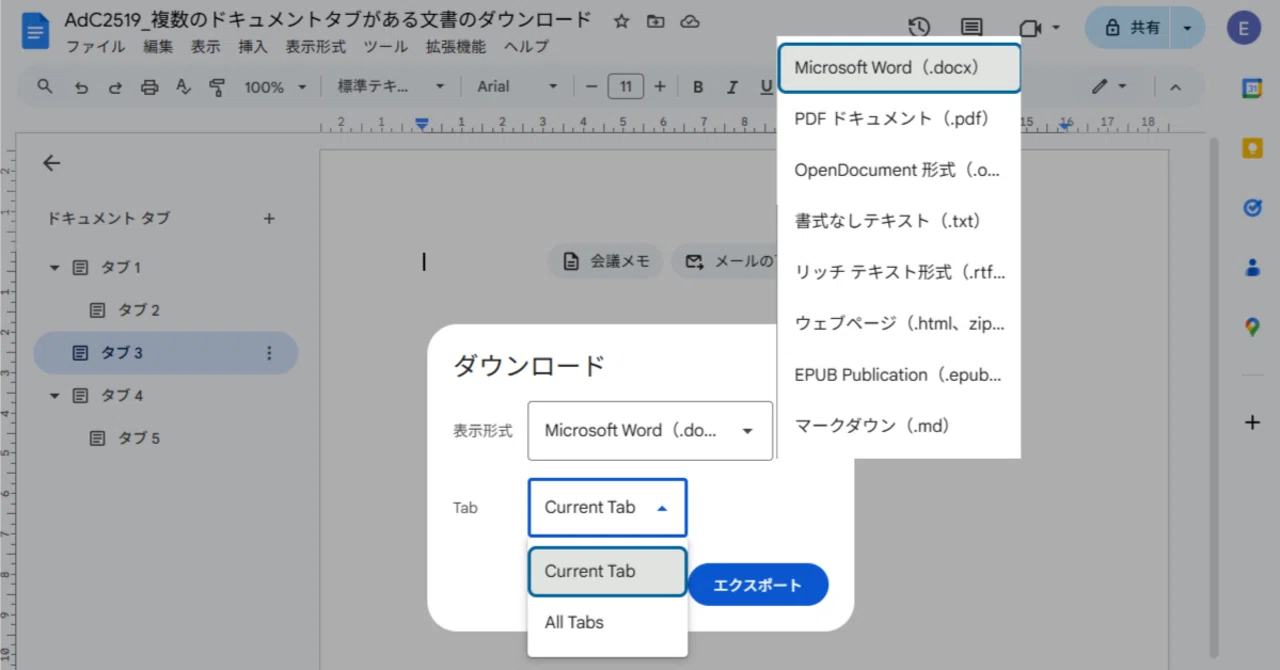This screenshot has height=670, width=1280.
Task: Check the cloud save status icon
Action: [689, 21]
